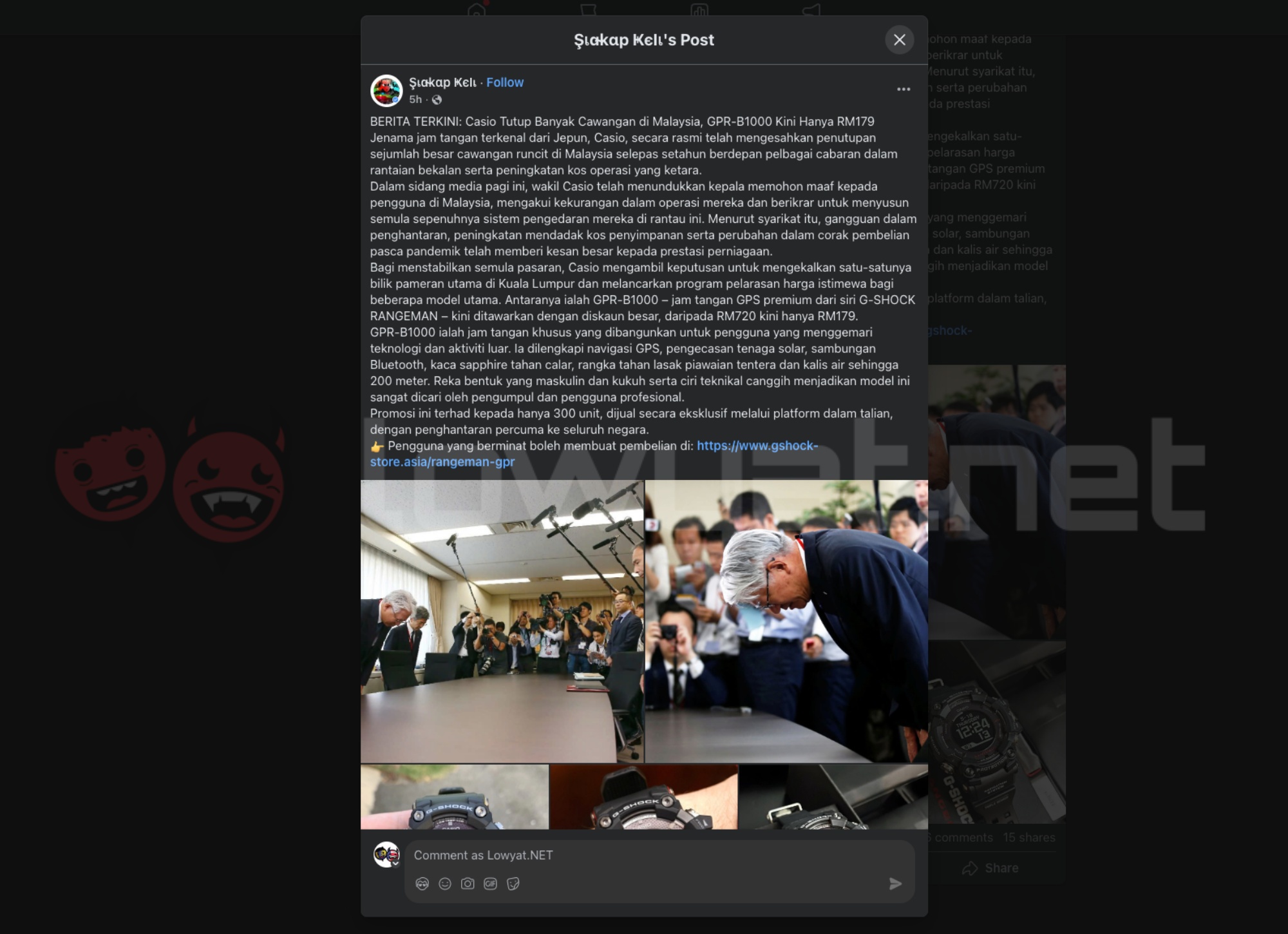Close the post dialog

point(900,40)
